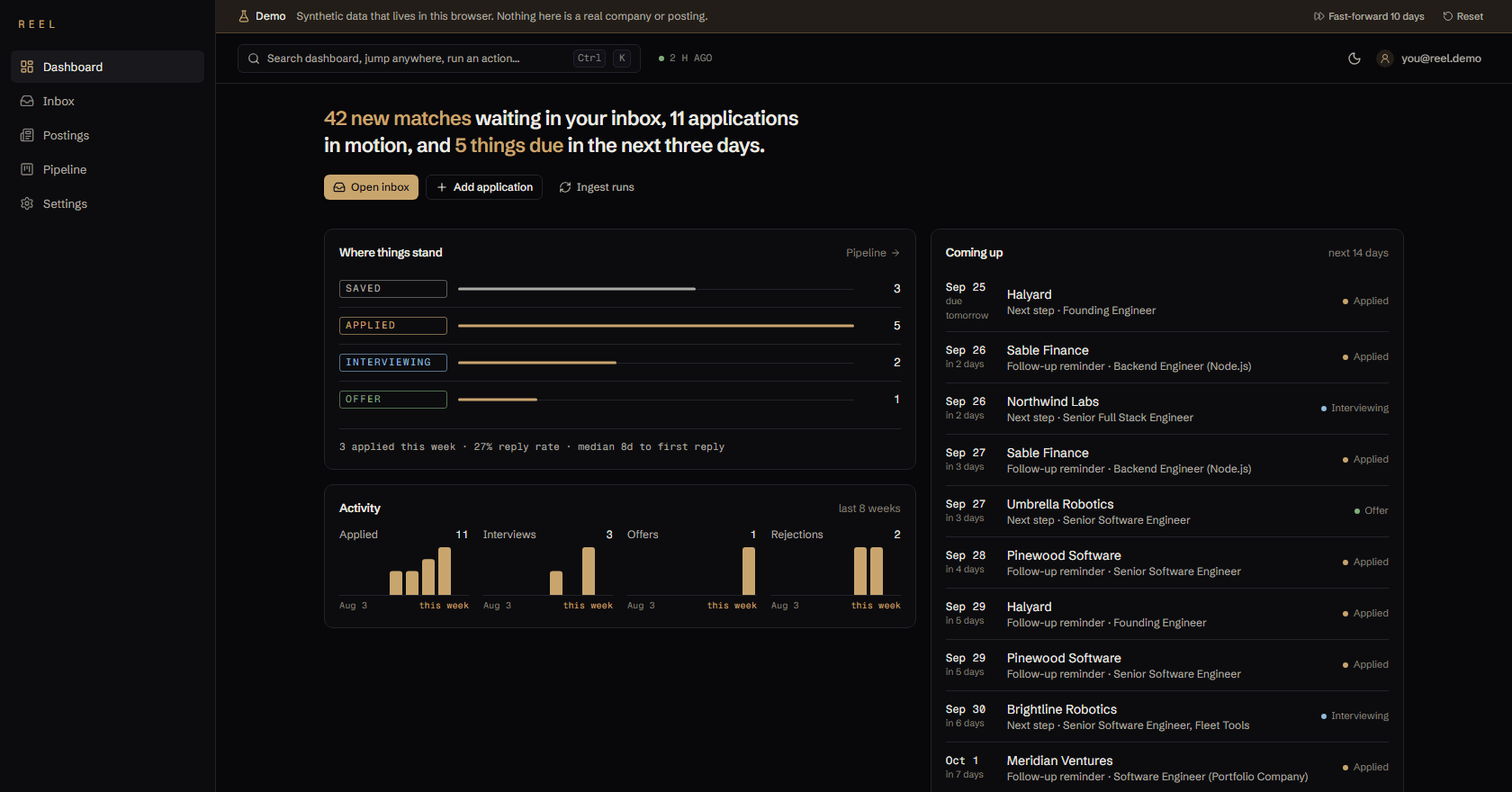Open the Dashboard page from the sidebar
This screenshot has height=792, width=1512.
107,67
